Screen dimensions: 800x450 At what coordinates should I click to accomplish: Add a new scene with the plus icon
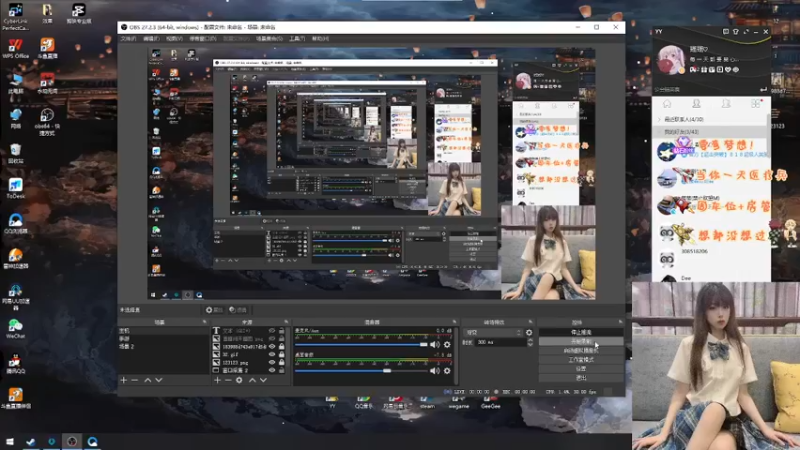pos(123,380)
